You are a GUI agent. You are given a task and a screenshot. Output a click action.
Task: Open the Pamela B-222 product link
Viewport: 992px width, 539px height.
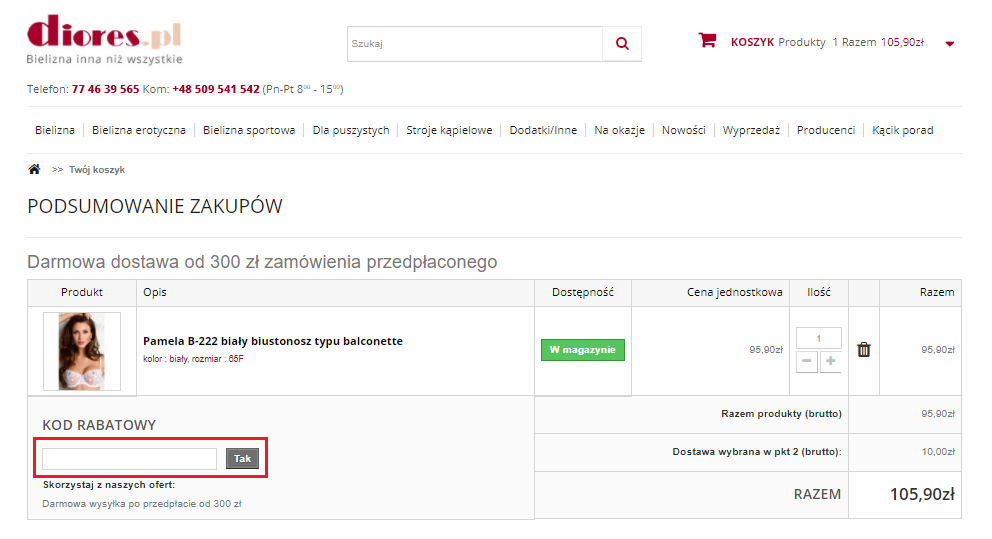pos(273,341)
